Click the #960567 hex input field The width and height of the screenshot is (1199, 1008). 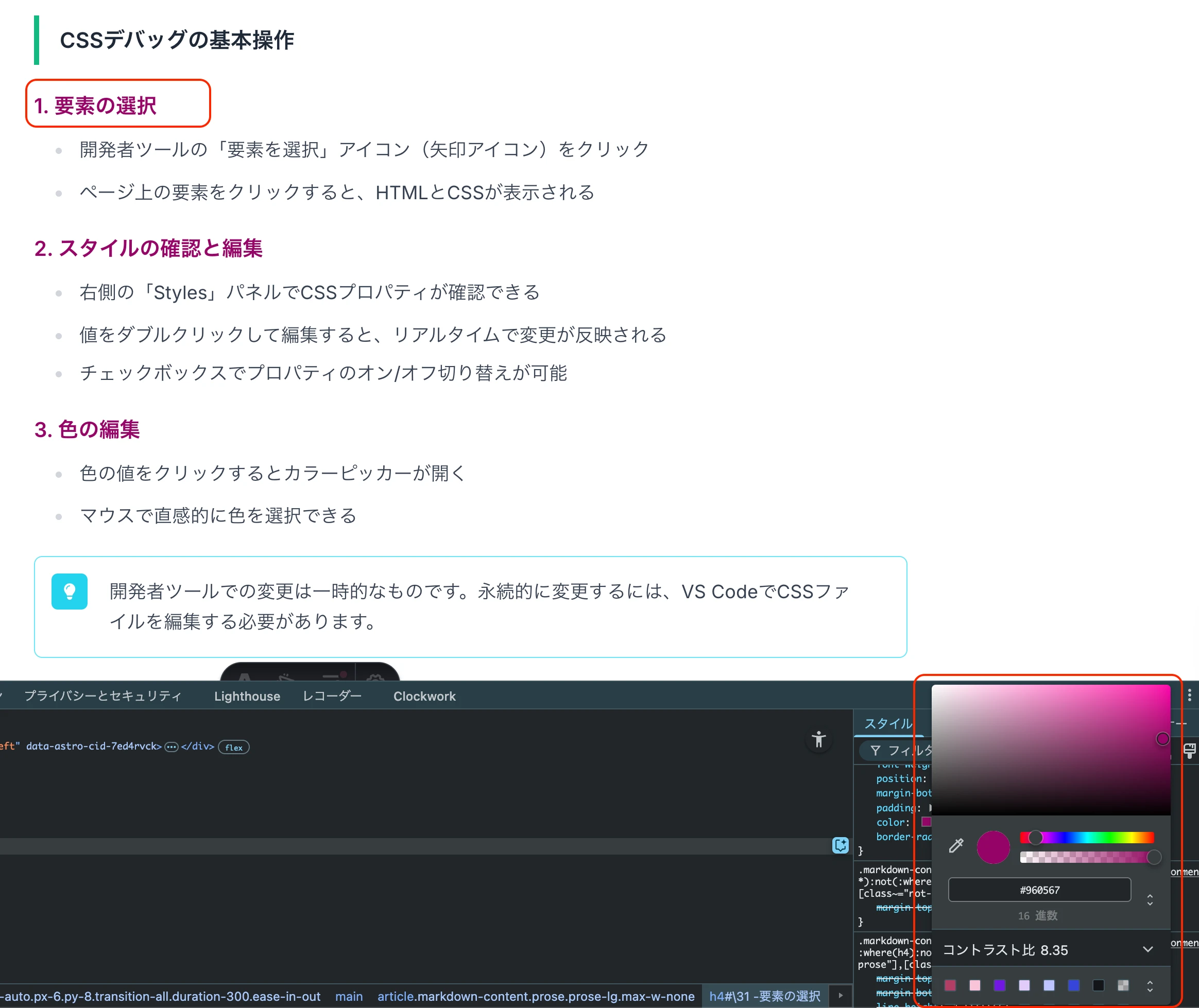tap(1039, 890)
